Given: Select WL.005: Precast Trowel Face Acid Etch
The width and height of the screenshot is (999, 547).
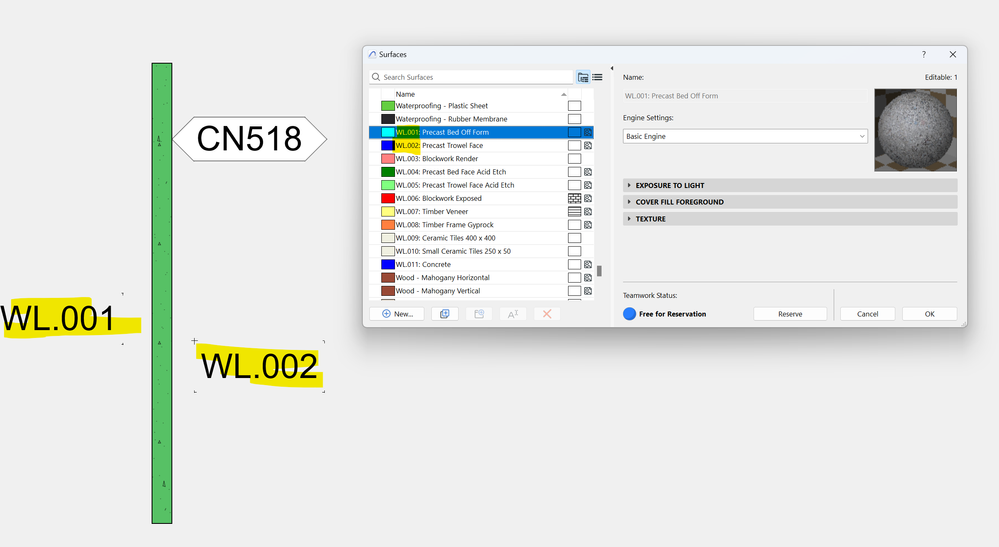Looking at the screenshot, I should click(481, 185).
